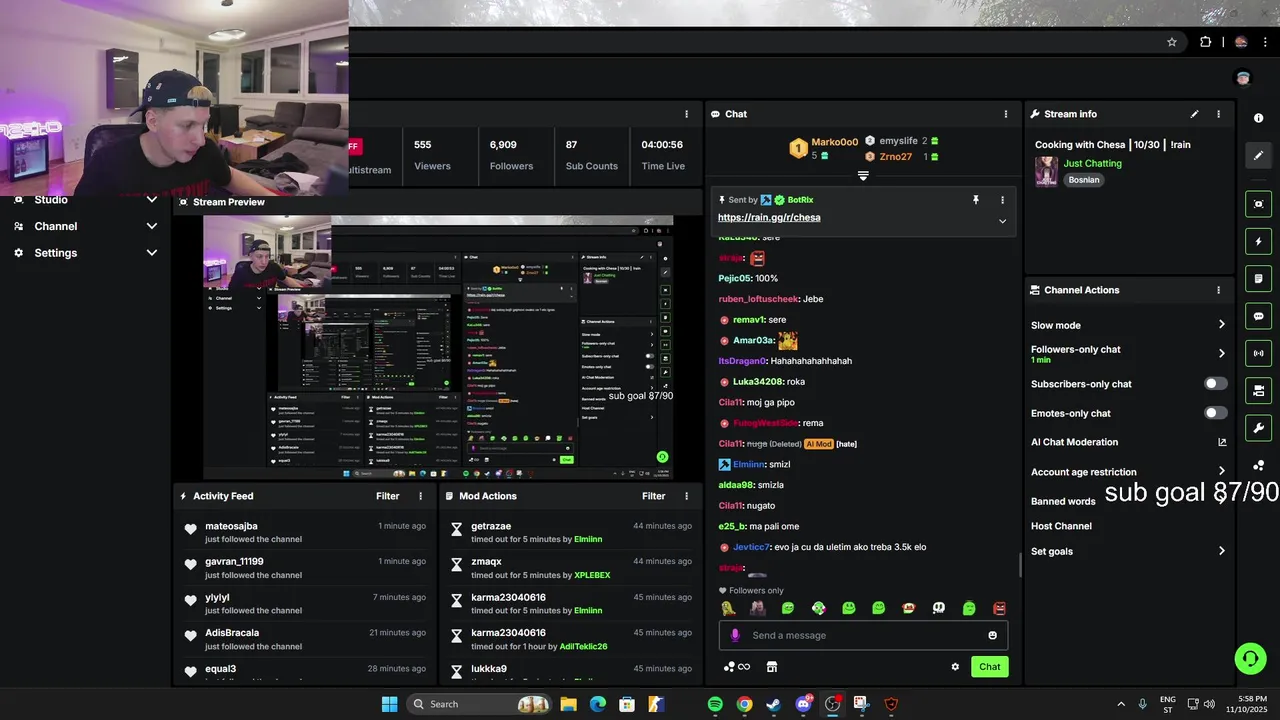Edit stream info with the pencil icon
1280x720 pixels.
pos(1194,114)
